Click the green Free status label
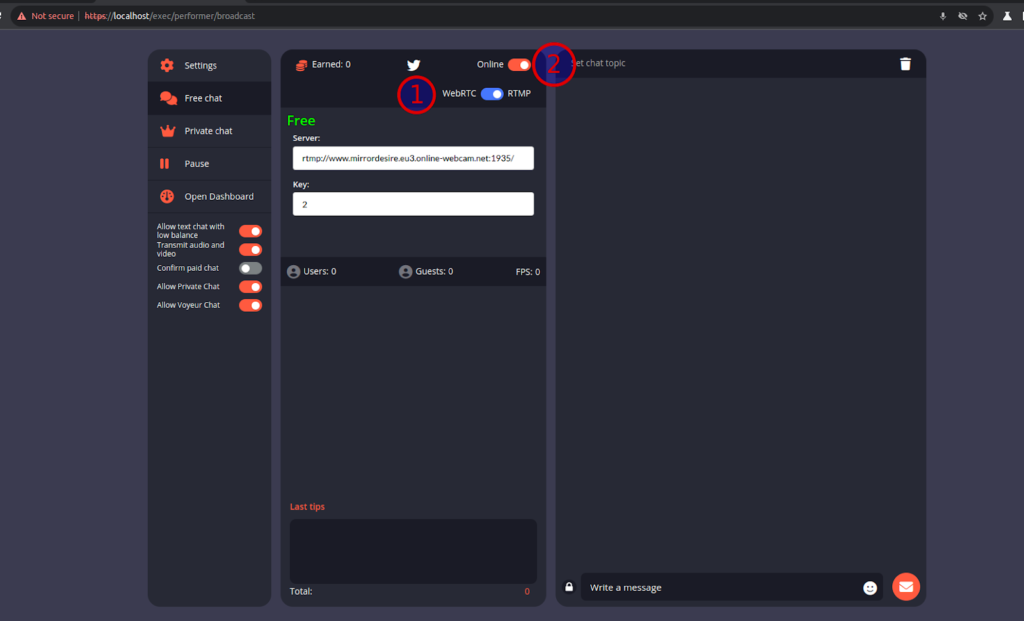This screenshot has width=1024, height=621. [301, 120]
